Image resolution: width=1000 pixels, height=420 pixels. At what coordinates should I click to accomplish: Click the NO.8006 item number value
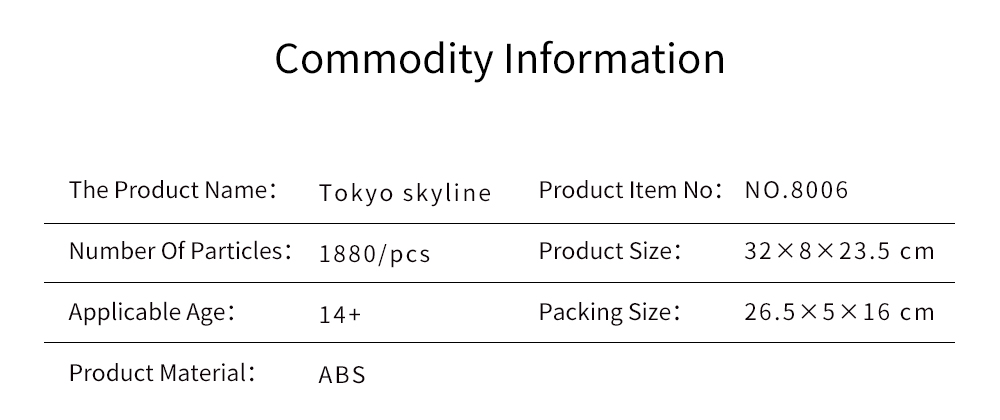click(797, 190)
